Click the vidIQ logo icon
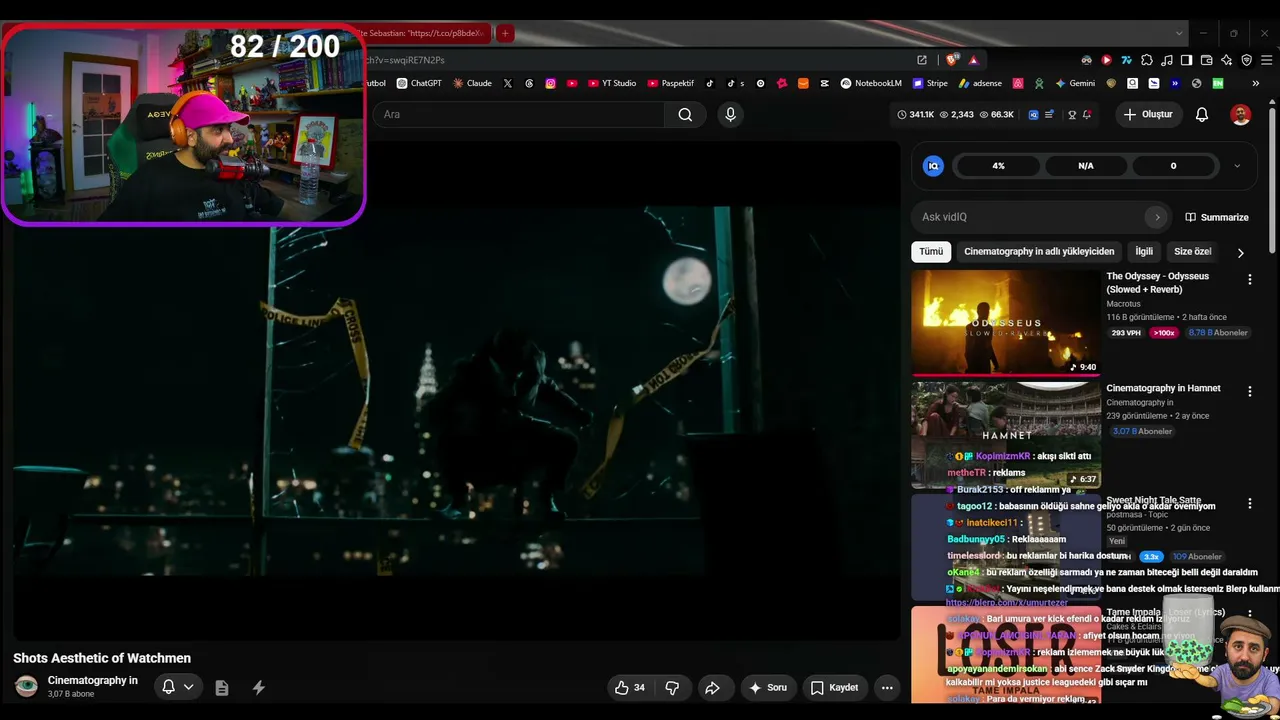This screenshot has width=1280, height=720. coord(933,166)
